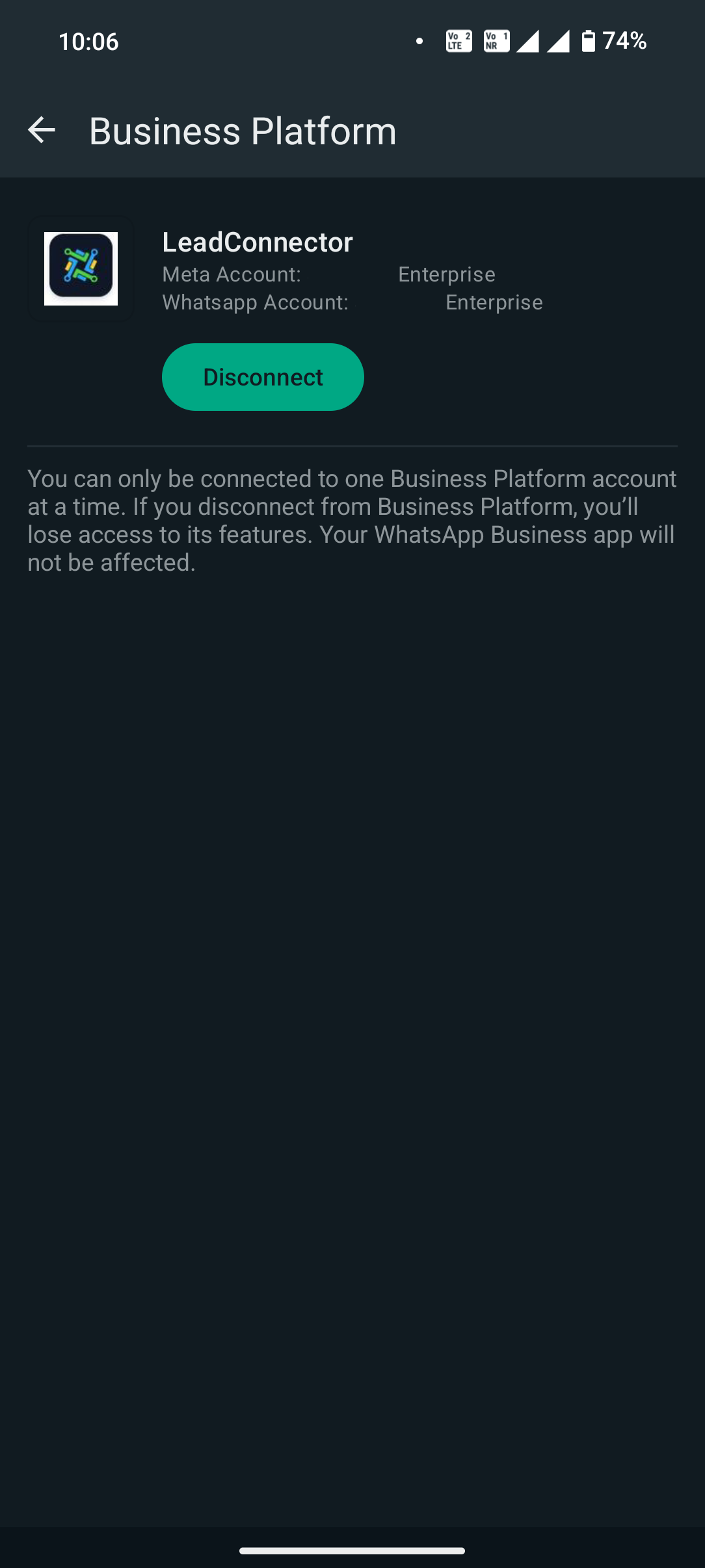Tap the notification dot in status bar
Image resolution: width=705 pixels, height=1568 pixels.
click(419, 41)
